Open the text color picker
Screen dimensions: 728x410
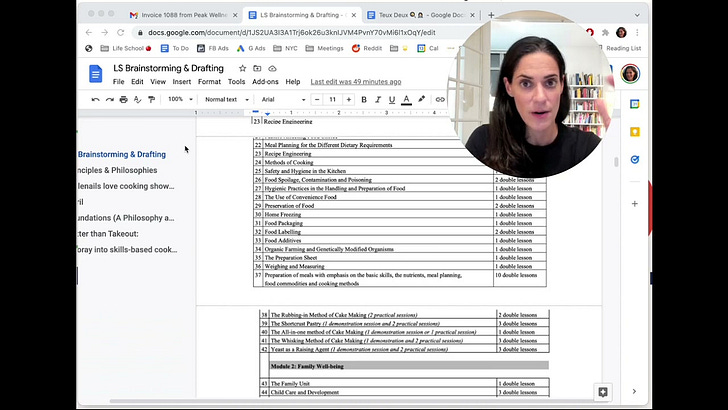coord(406,99)
